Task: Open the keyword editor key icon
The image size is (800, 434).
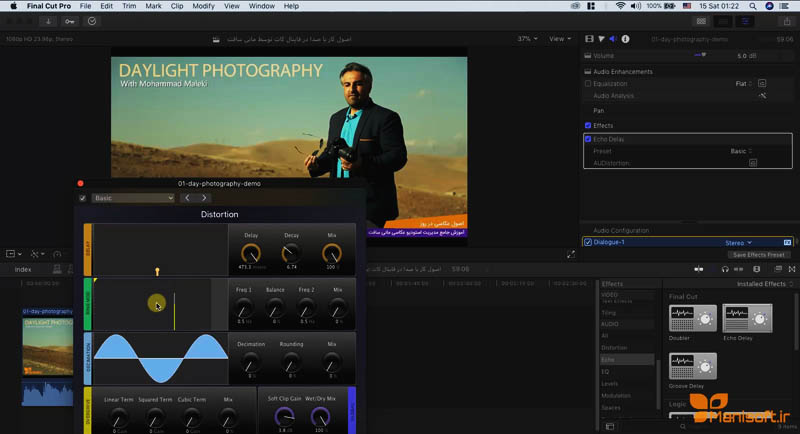Action: (70, 21)
